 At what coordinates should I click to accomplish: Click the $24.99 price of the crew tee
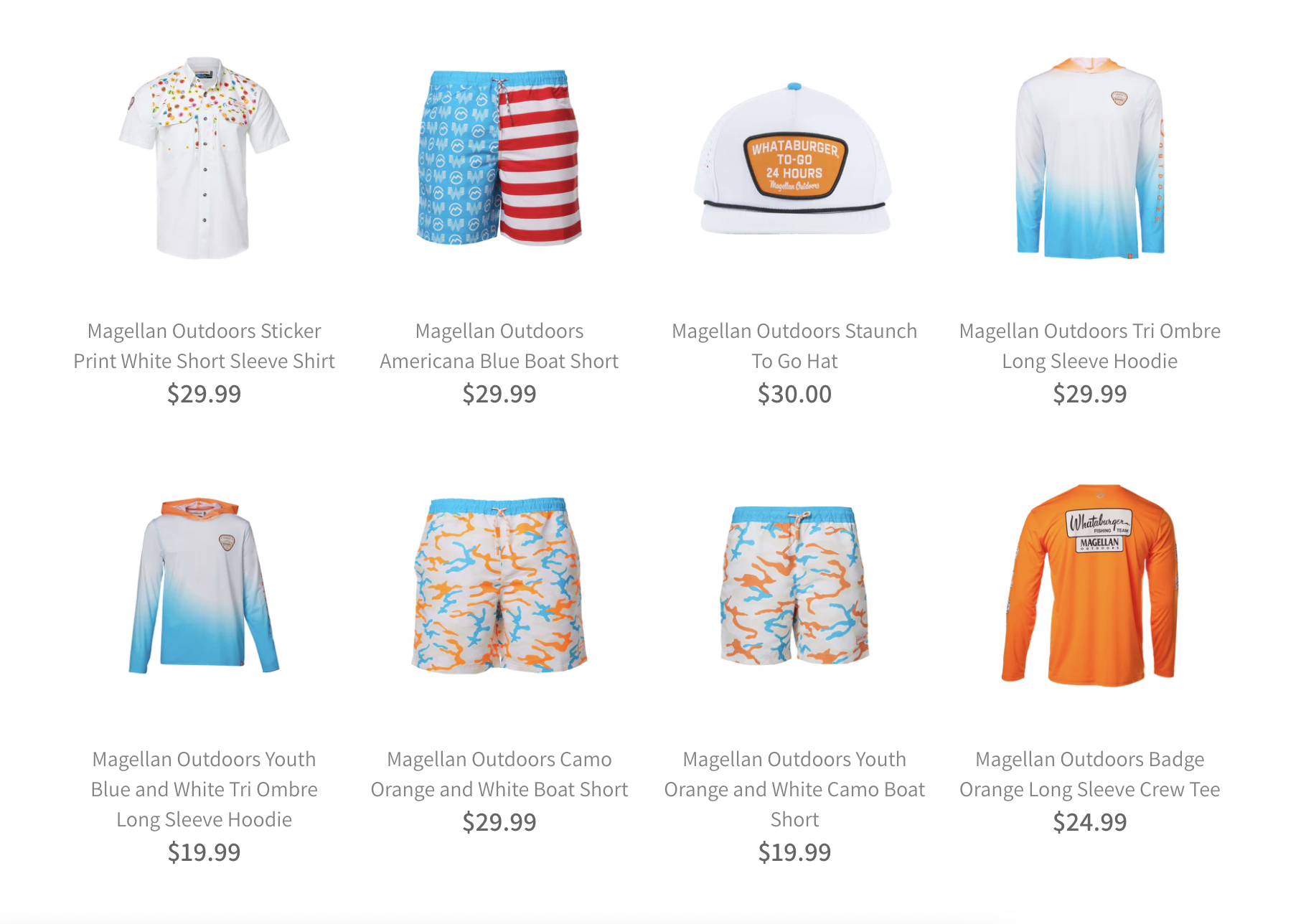[1089, 822]
